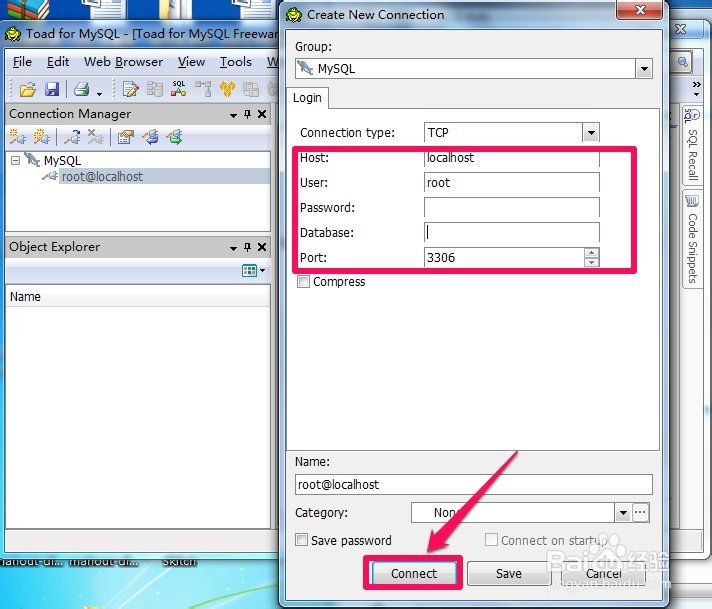Click the Category ellipsis button
712x609 pixels.
[x=640, y=513]
